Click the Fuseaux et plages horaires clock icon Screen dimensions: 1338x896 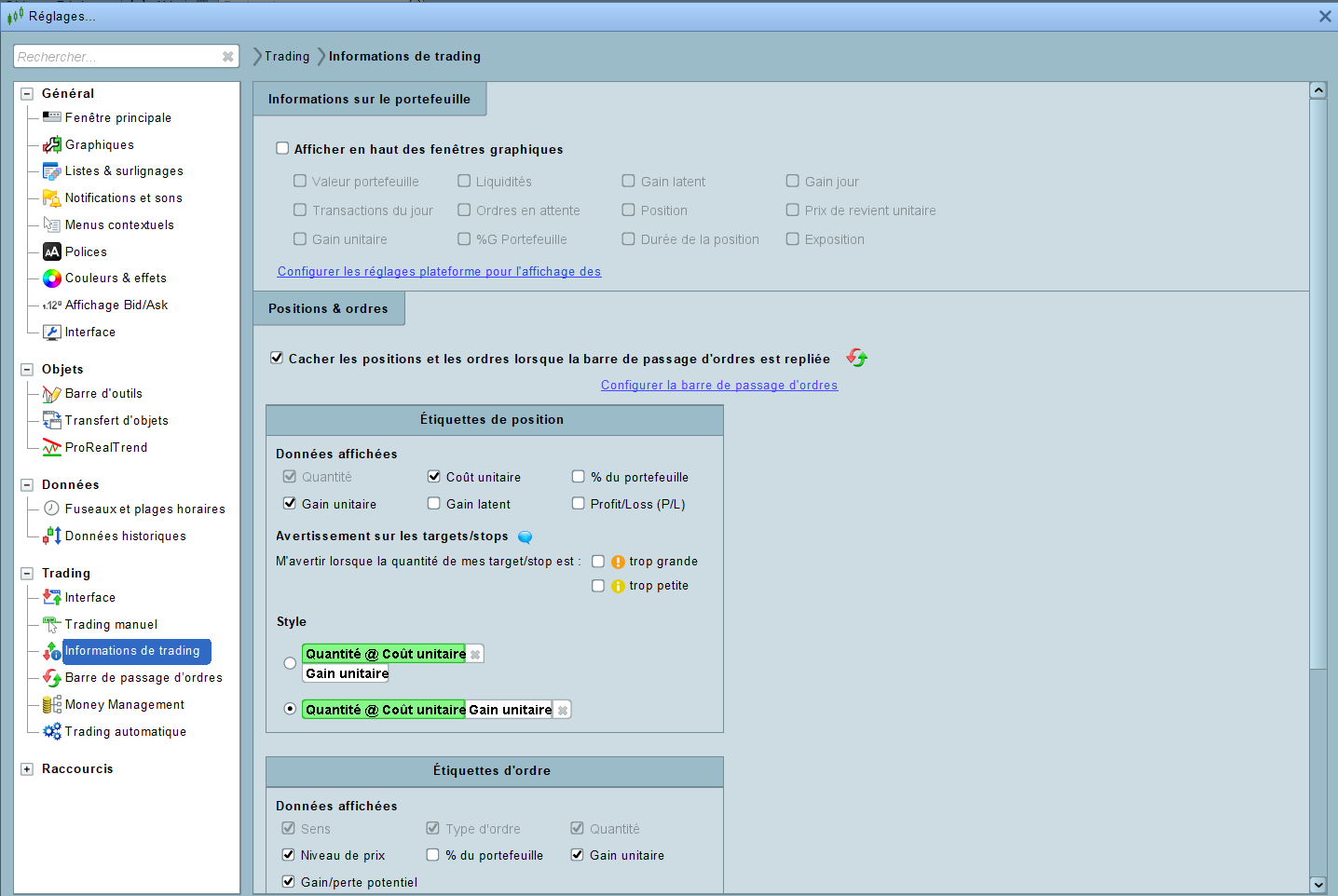[x=52, y=509]
